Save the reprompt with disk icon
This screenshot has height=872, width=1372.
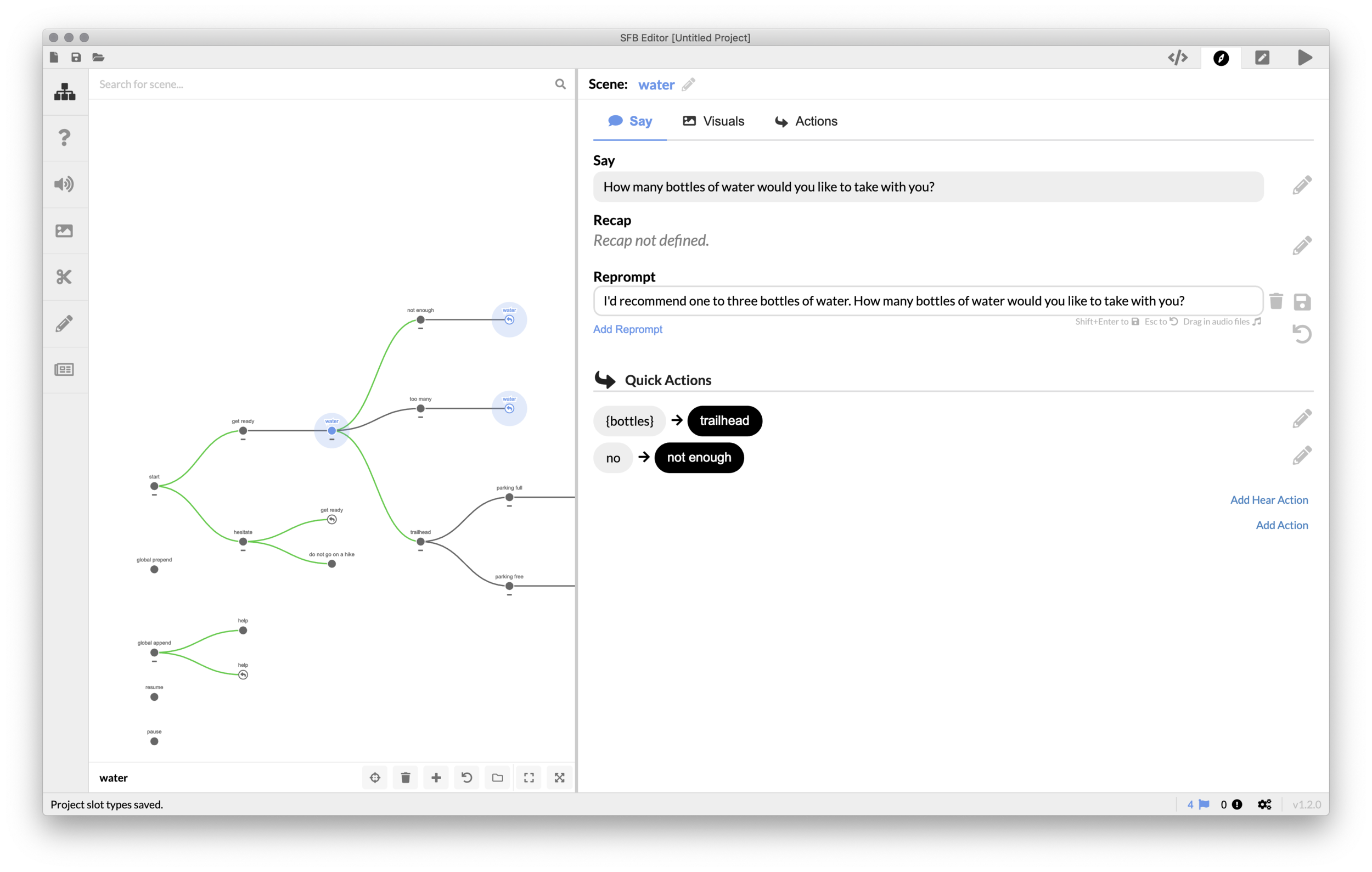[x=1302, y=302]
